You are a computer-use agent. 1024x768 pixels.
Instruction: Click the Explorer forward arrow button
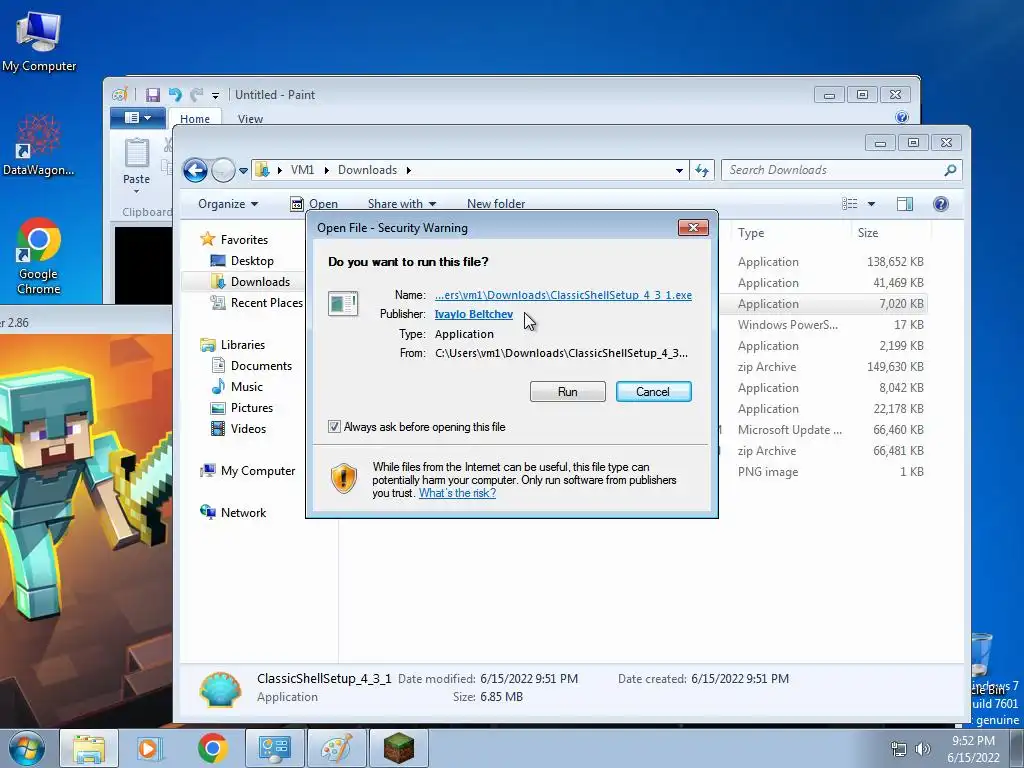pyautogui.click(x=223, y=170)
